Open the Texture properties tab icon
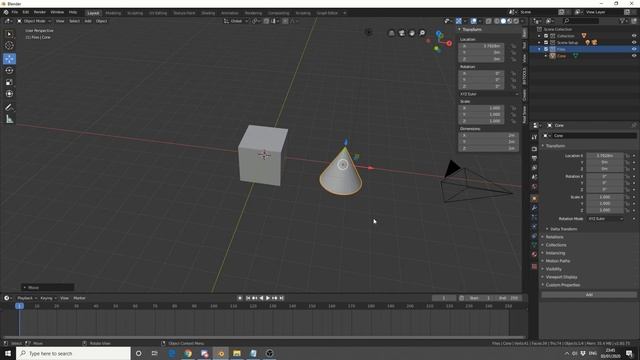Screen dimensions: 640x360 pyautogui.click(x=534, y=267)
